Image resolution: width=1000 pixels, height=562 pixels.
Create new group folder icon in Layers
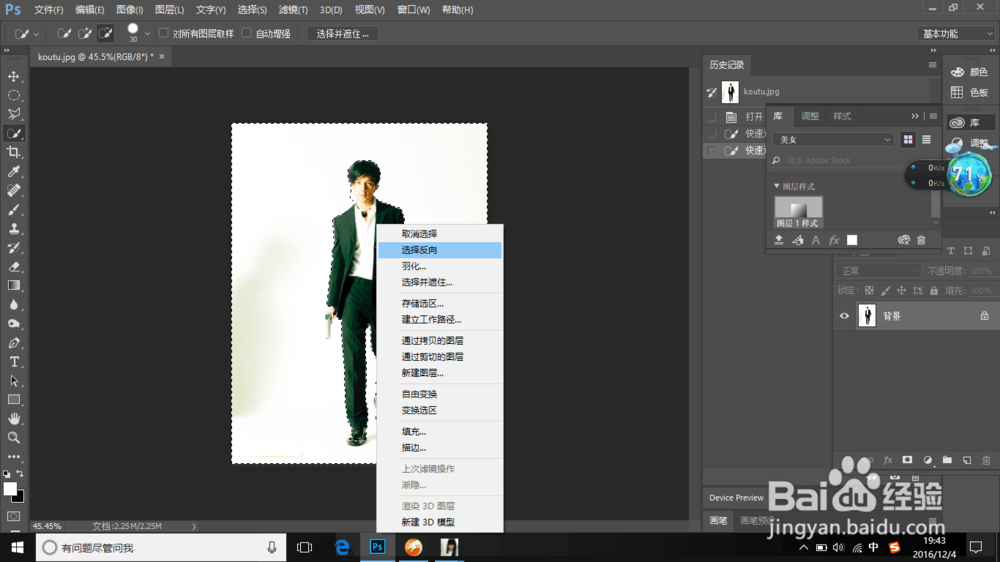pos(947,460)
